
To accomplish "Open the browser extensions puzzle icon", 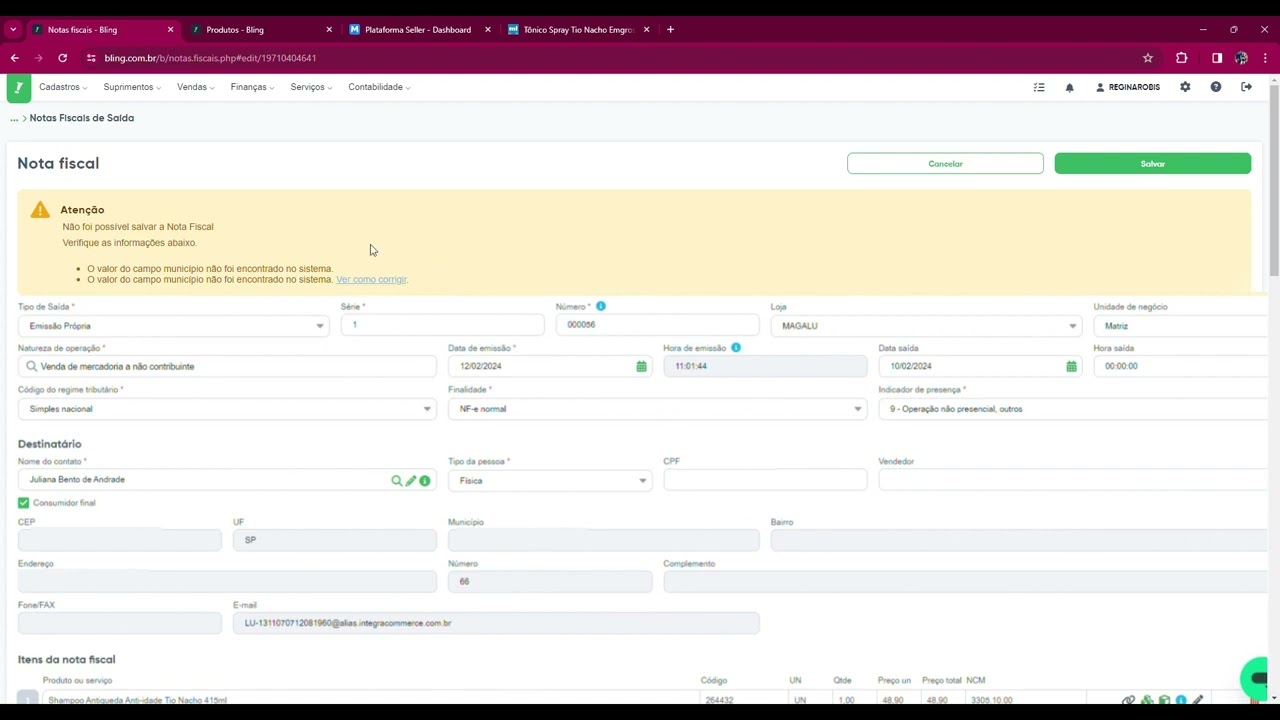I will [1181, 58].
